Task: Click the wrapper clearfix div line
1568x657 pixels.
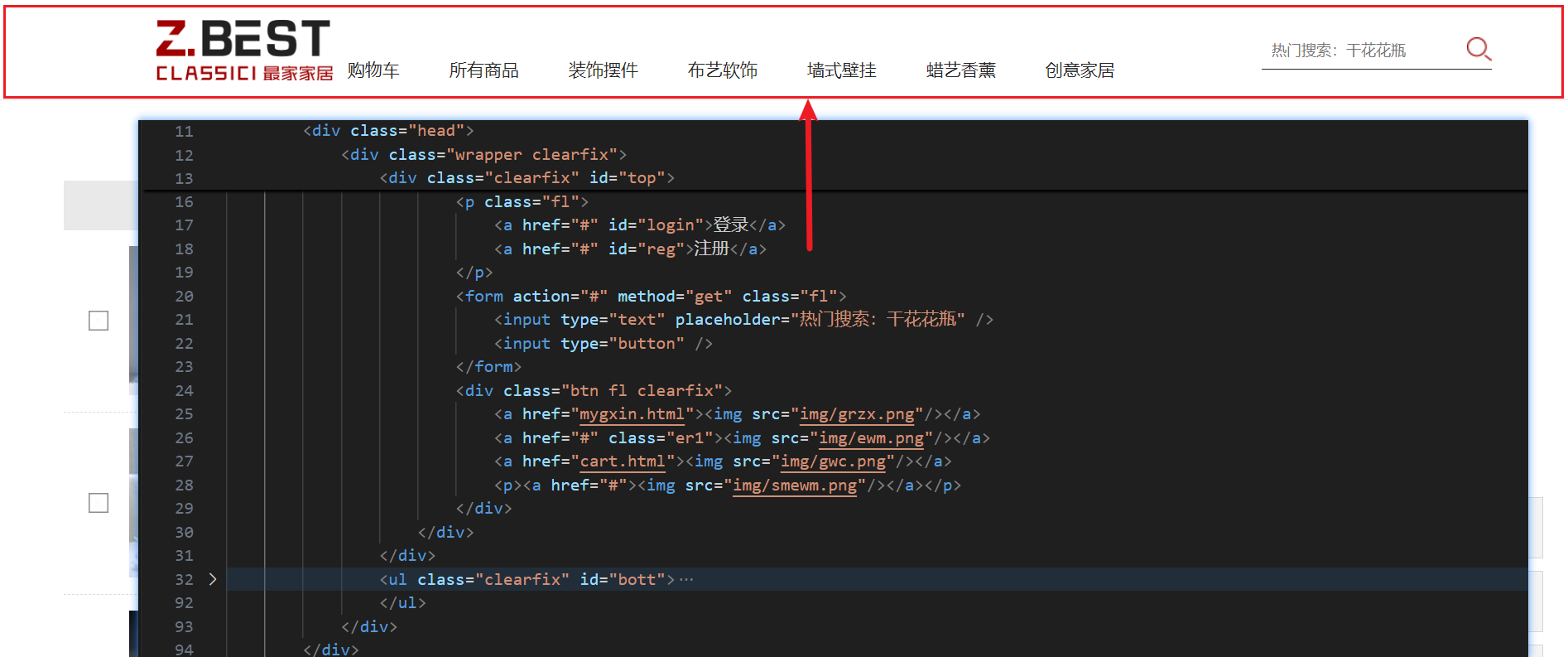Action: coord(483,155)
